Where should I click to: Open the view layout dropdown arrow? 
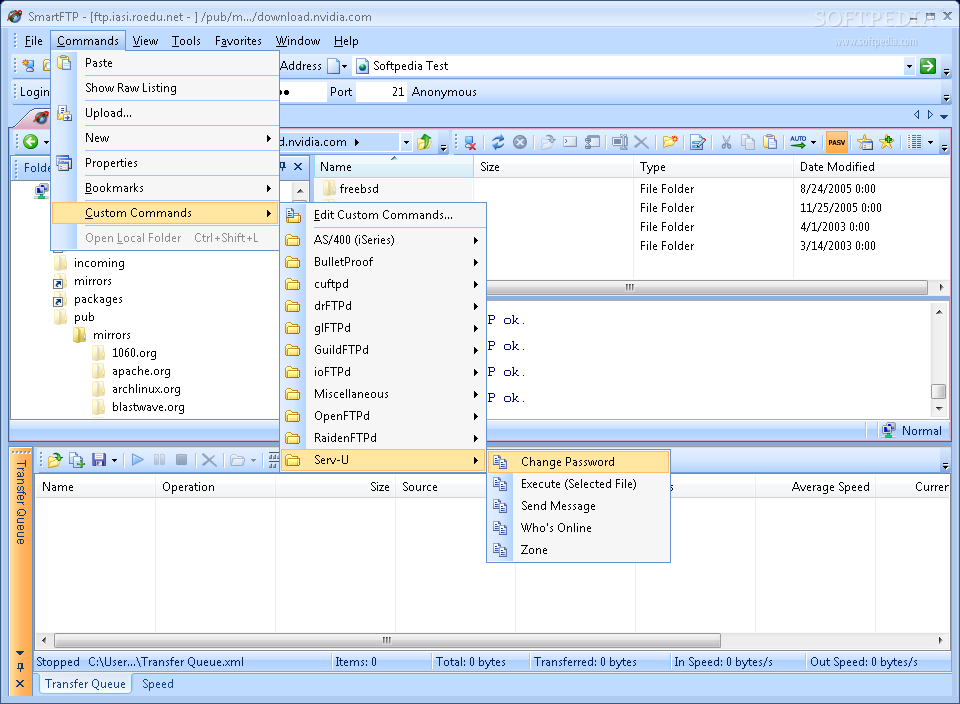click(931, 143)
